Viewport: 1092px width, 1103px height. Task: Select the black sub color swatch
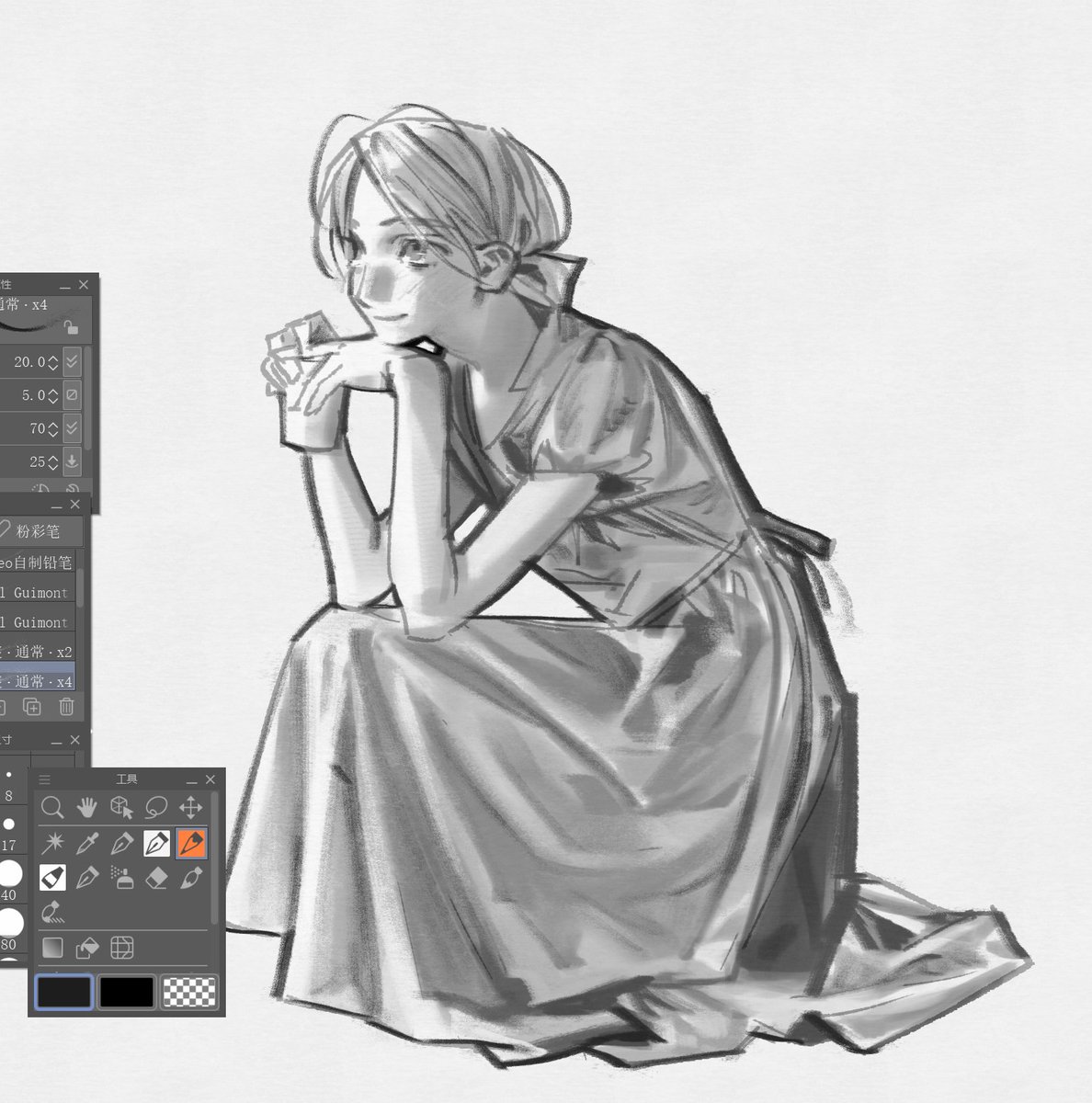pos(126,993)
